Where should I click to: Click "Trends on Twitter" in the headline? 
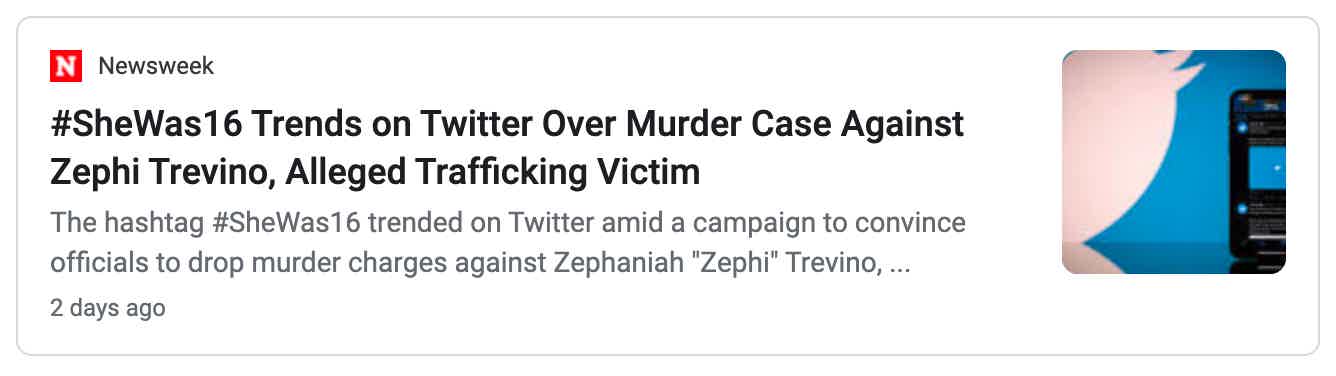coord(389,124)
